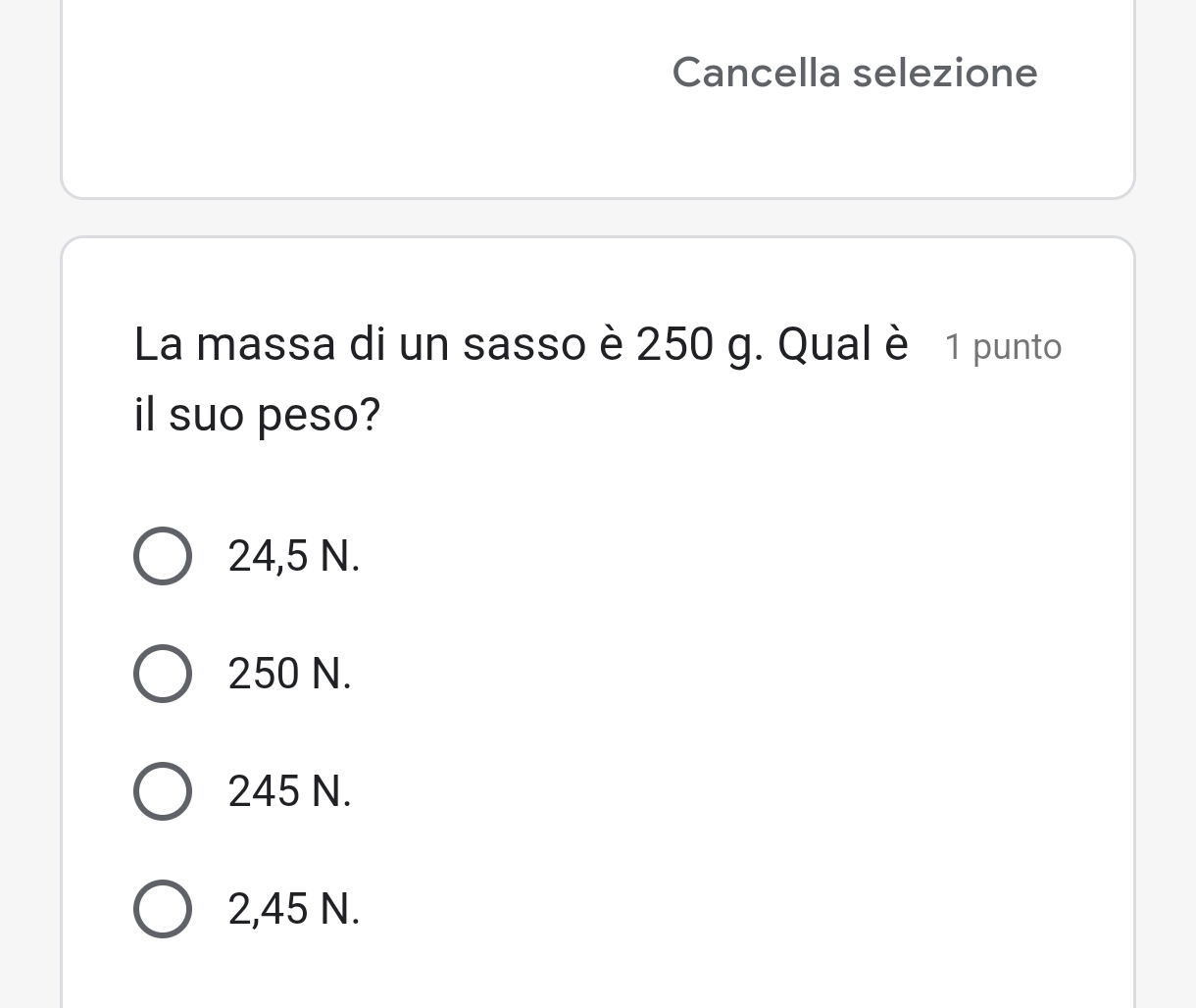Click the word "Cancella" in the clear link
The image size is (1196, 1008).
point(756,73)
